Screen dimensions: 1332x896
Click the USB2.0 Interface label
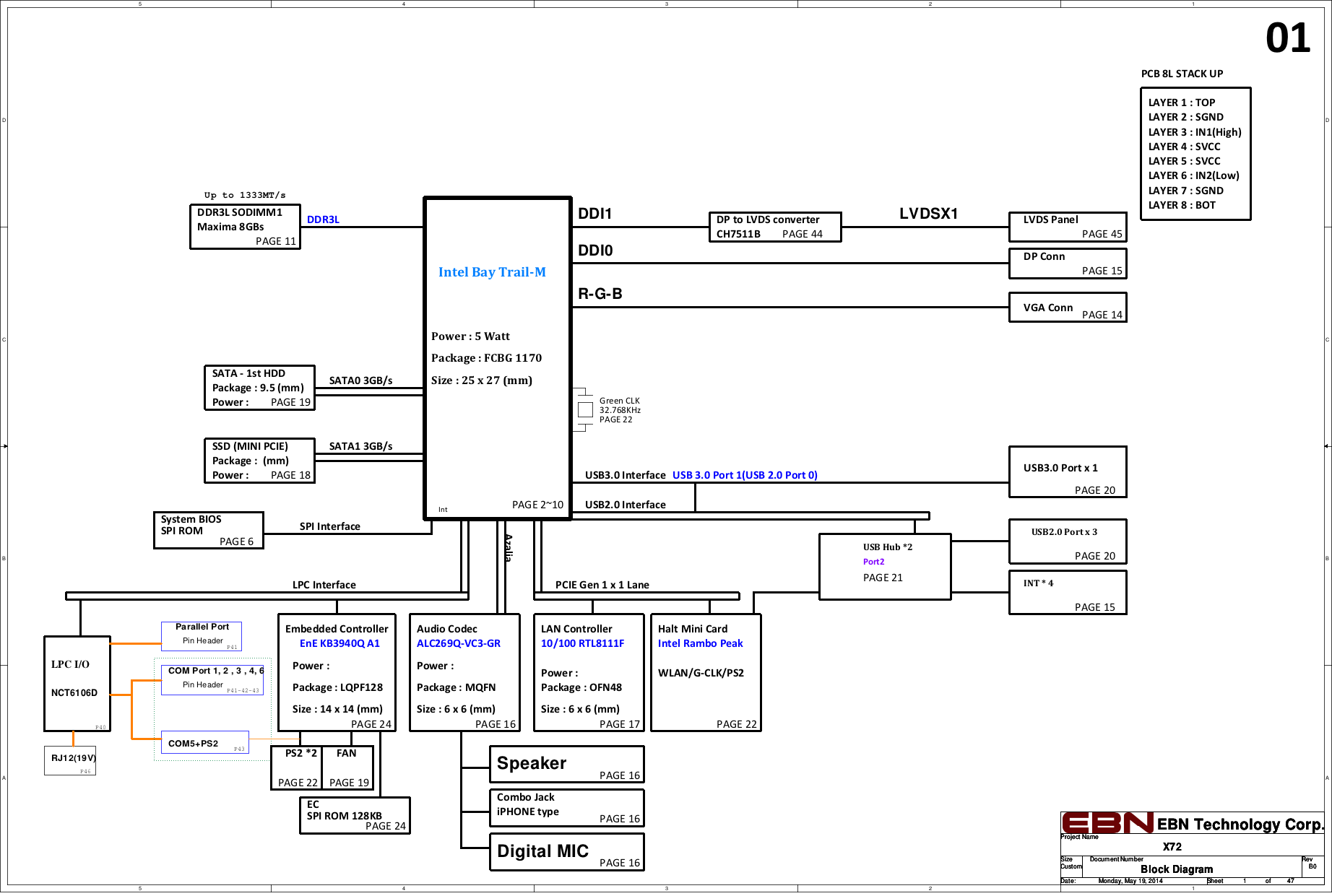coord(626,505)
